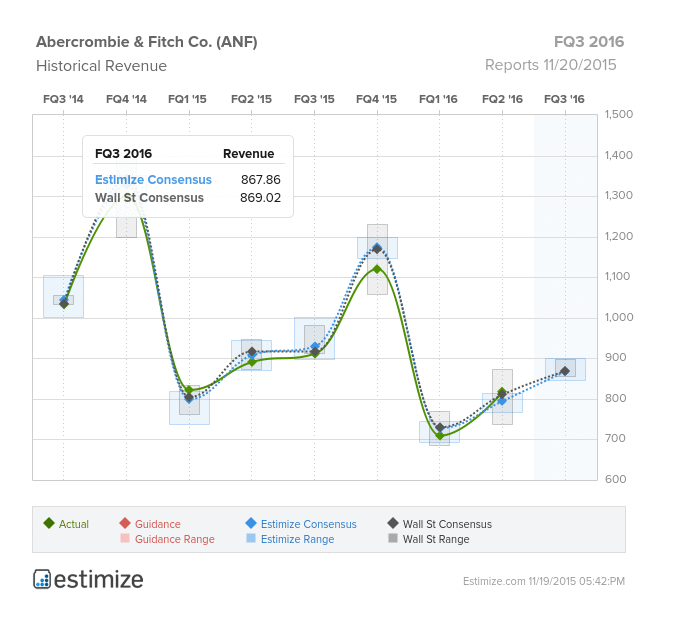Click the Estimize Range blue swatch
The image size is (675, 620).
(251, 538)
